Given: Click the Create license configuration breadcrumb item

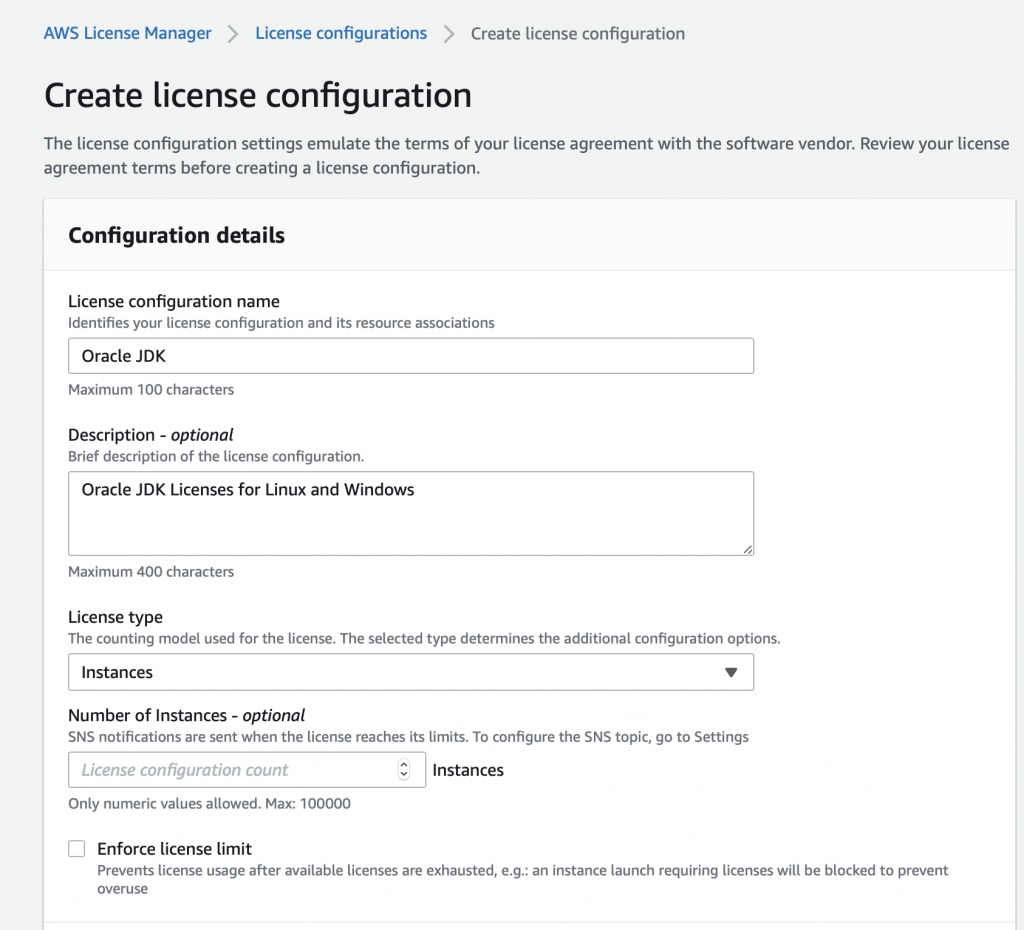Looking at the screenshot, I should tap(577, 33).
